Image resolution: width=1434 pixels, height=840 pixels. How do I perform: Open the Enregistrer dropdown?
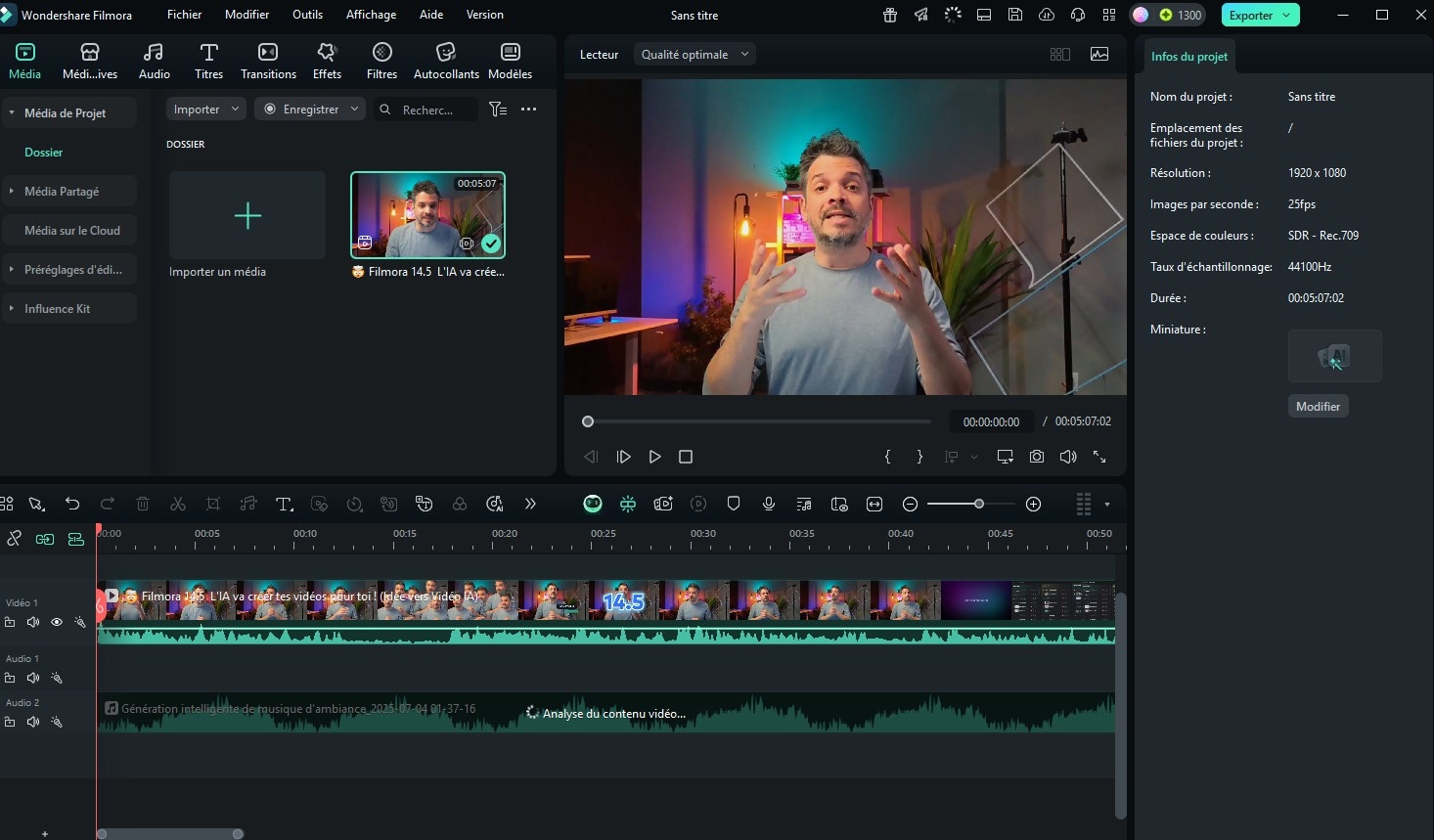[310, 110]
